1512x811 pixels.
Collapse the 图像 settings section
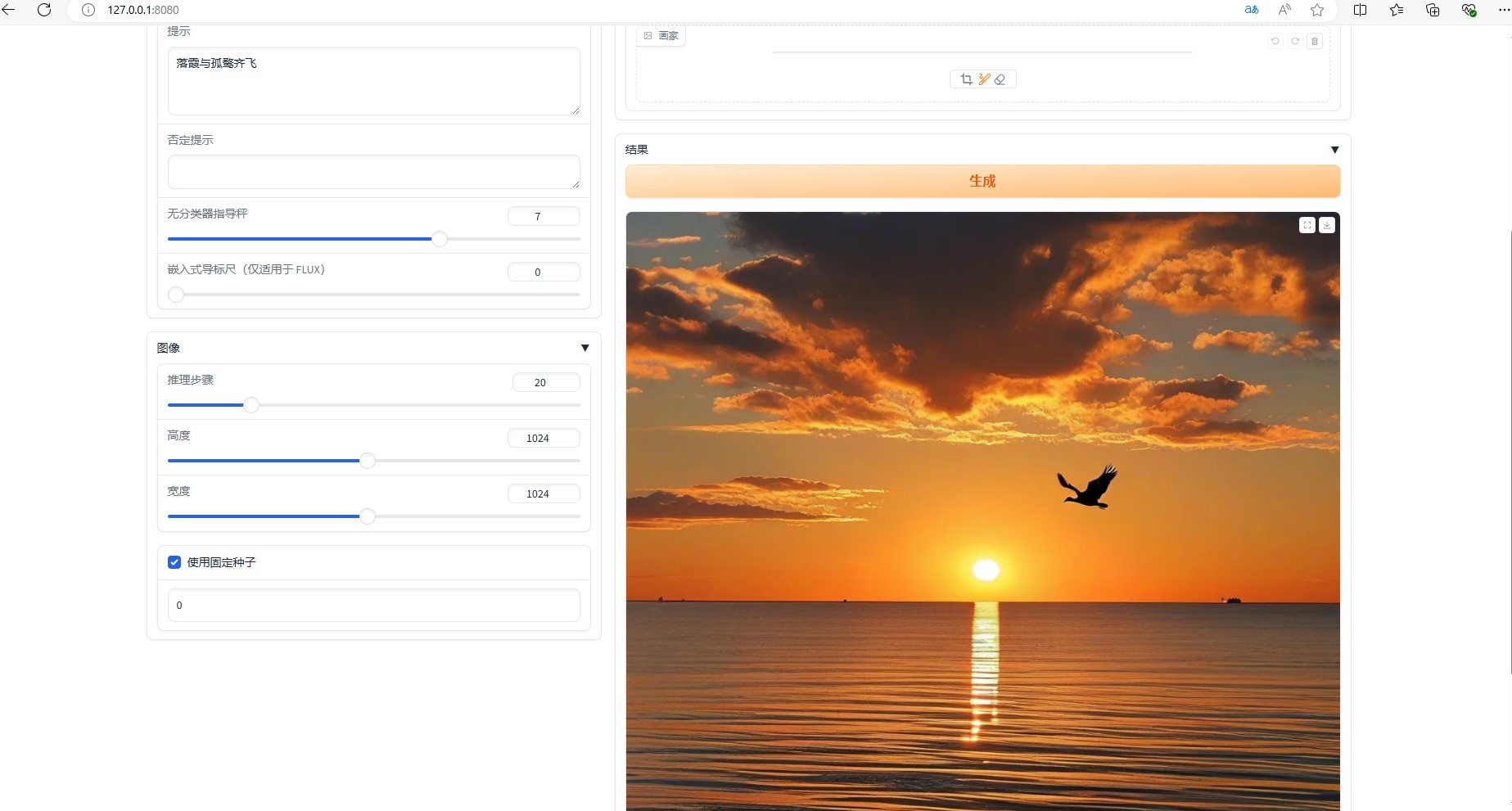point(585,348)
